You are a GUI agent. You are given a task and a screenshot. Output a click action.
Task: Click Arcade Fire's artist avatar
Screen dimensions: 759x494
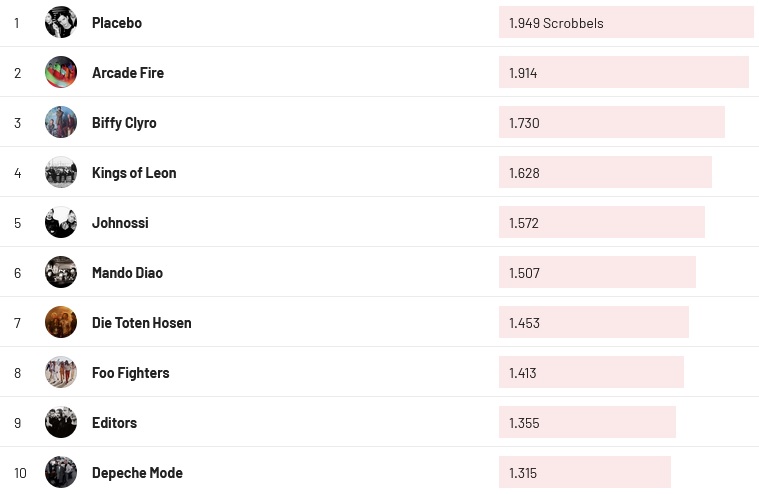[x=61, y=72]
